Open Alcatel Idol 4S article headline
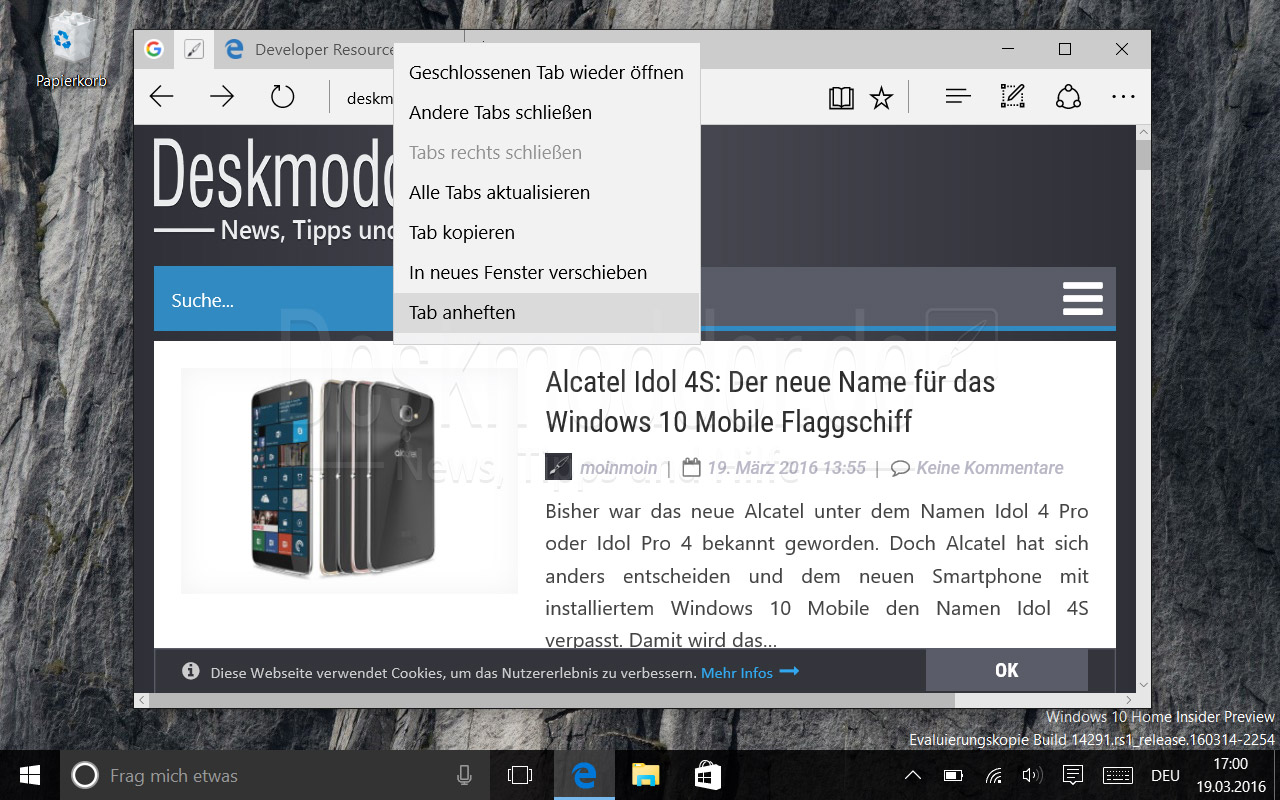Viewport: 1280px width, 800px height. 770,401
